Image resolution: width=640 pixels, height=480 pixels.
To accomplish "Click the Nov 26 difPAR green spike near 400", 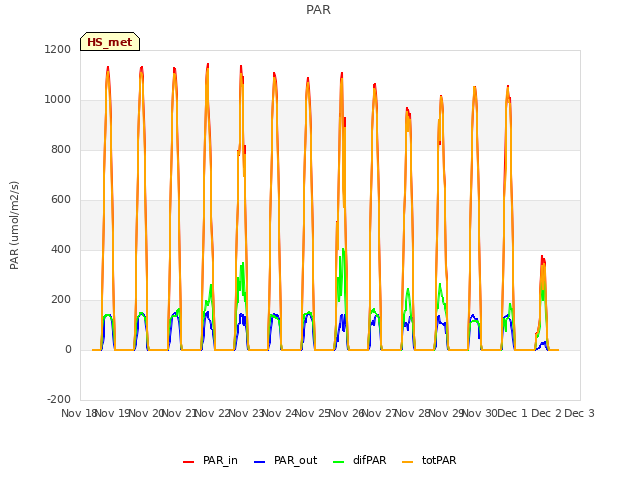I will pos(343,249).
